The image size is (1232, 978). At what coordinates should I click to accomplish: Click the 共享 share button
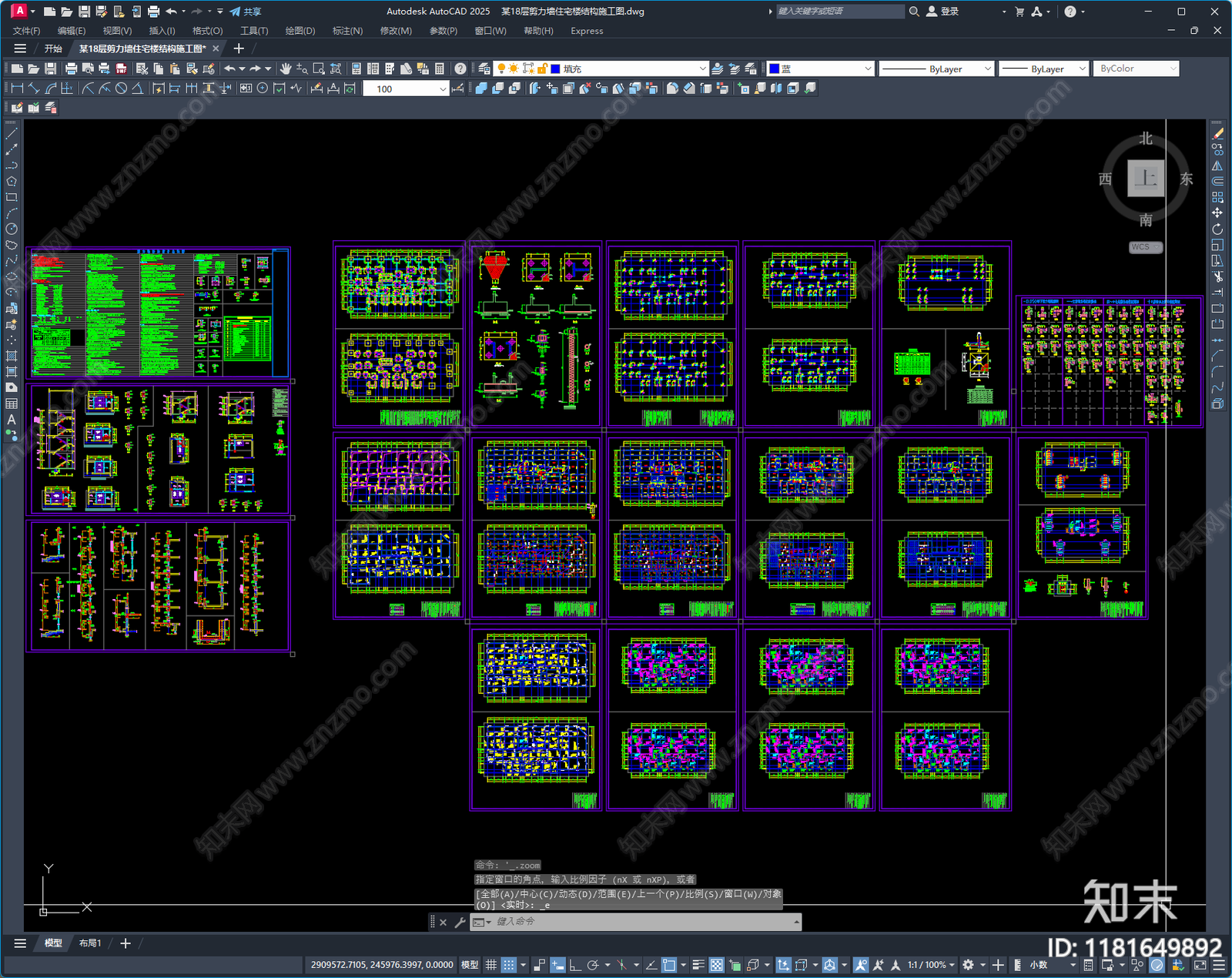tap(246, 12)
